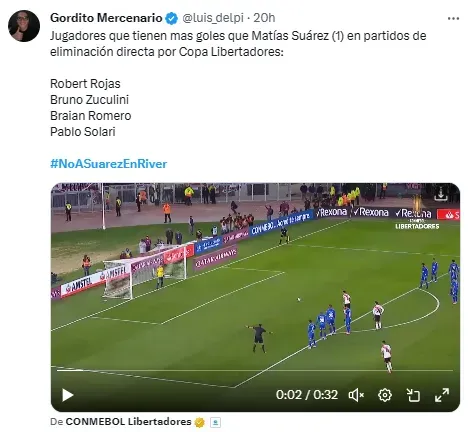The width and height of the screenshot is (470, 432).
Task: Open CONMEBOL Libertadores source account
Action: [128, 422]
